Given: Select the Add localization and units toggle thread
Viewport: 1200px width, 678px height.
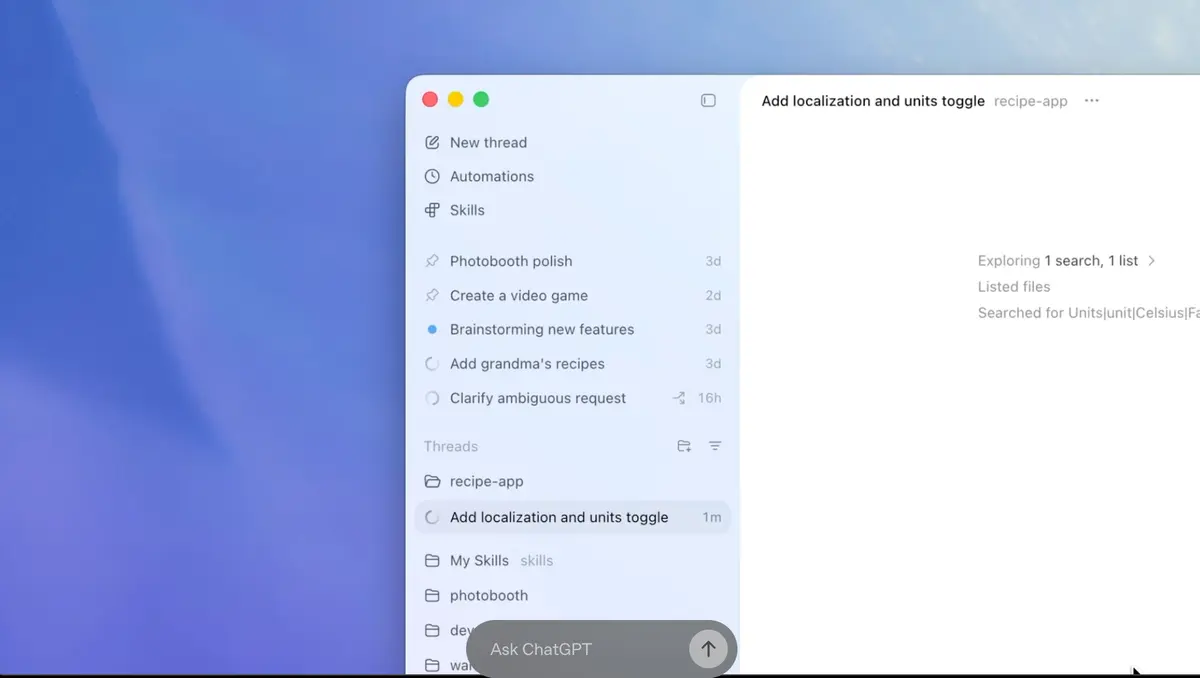Looking at the screenshot, I should point(558,517).
